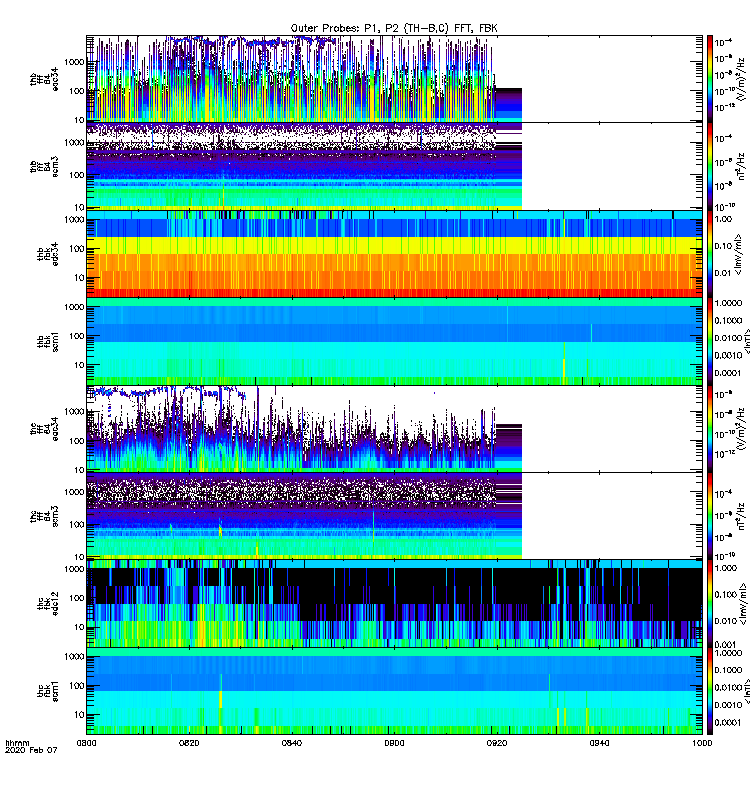The height and width of the screenshot is (800, 750).
Task: Click the <|mV/m|> unit label of thb edc34
Action: (738, 254)
